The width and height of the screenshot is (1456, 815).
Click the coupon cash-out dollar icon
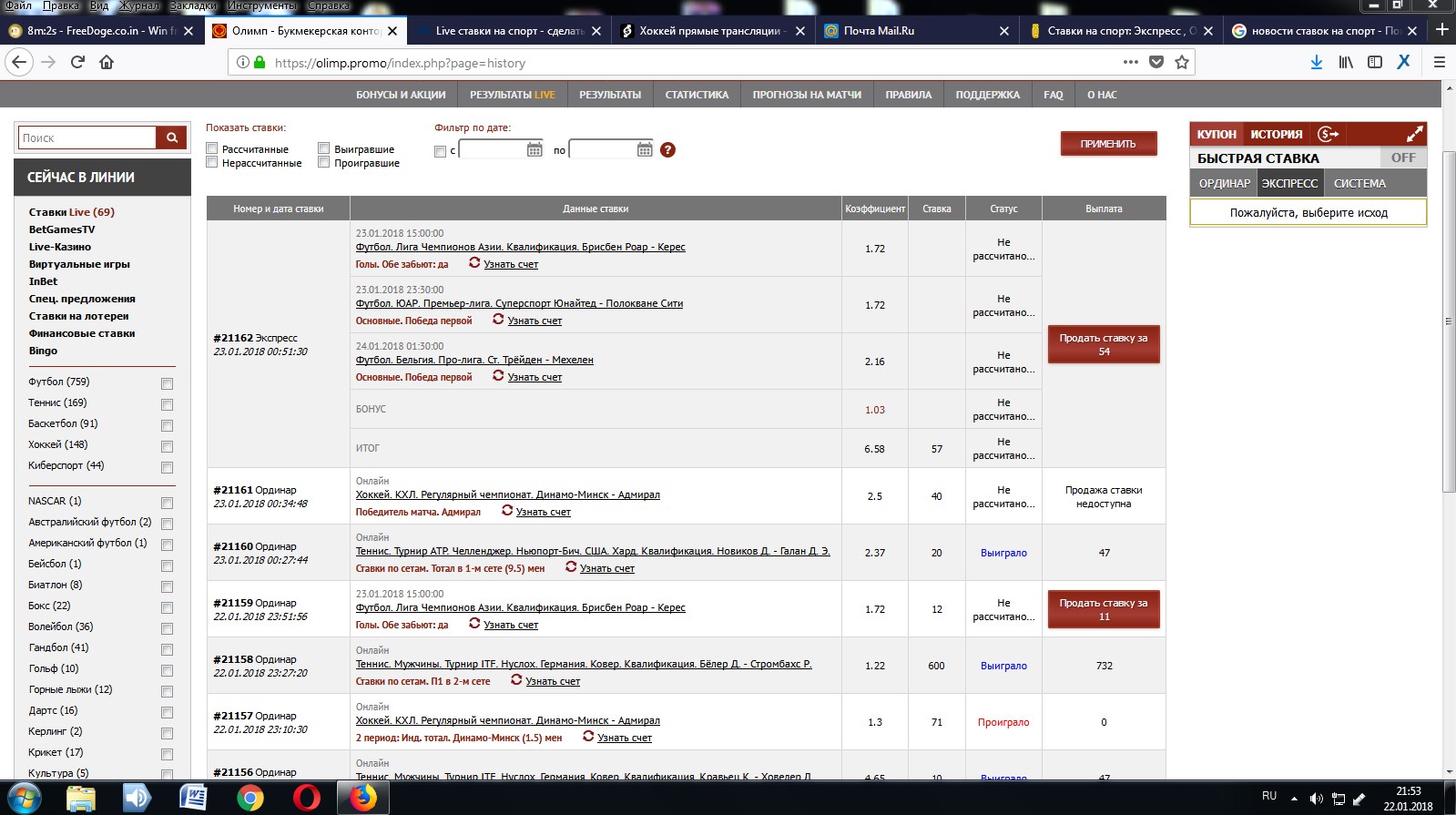[1328, 134]
